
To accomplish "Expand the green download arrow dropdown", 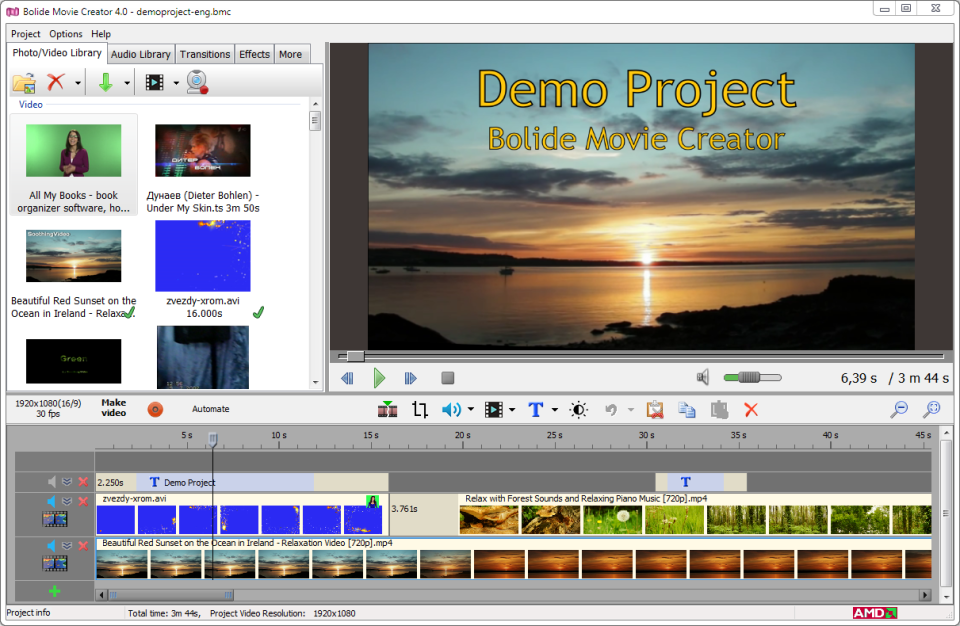I will tap(127, 83).
